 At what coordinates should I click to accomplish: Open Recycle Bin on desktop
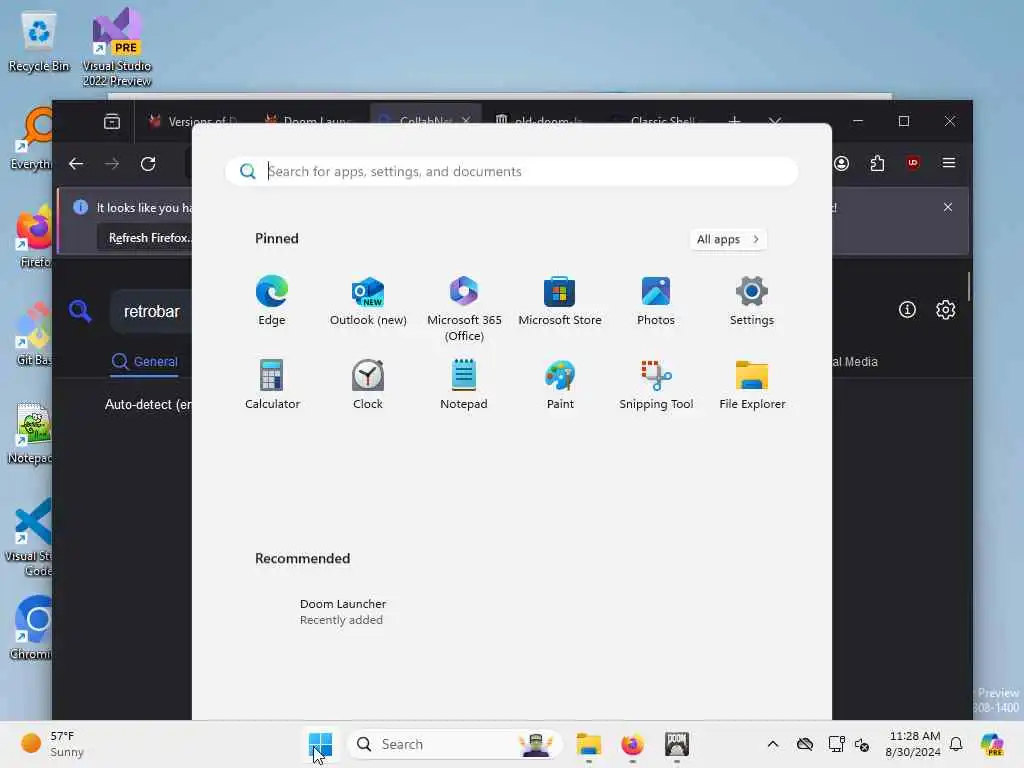(39, 42)
